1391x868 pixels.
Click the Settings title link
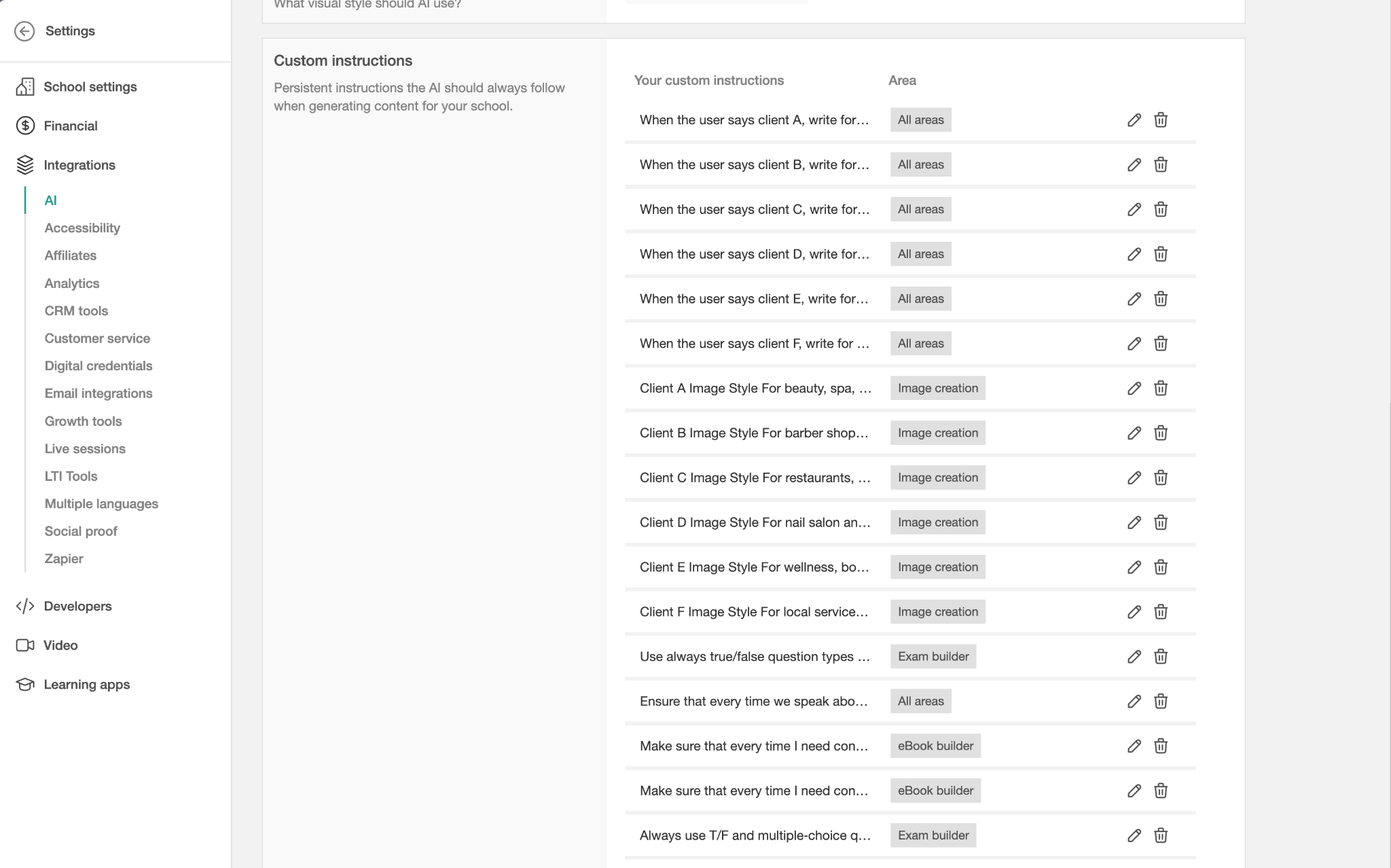coord(70,31)
